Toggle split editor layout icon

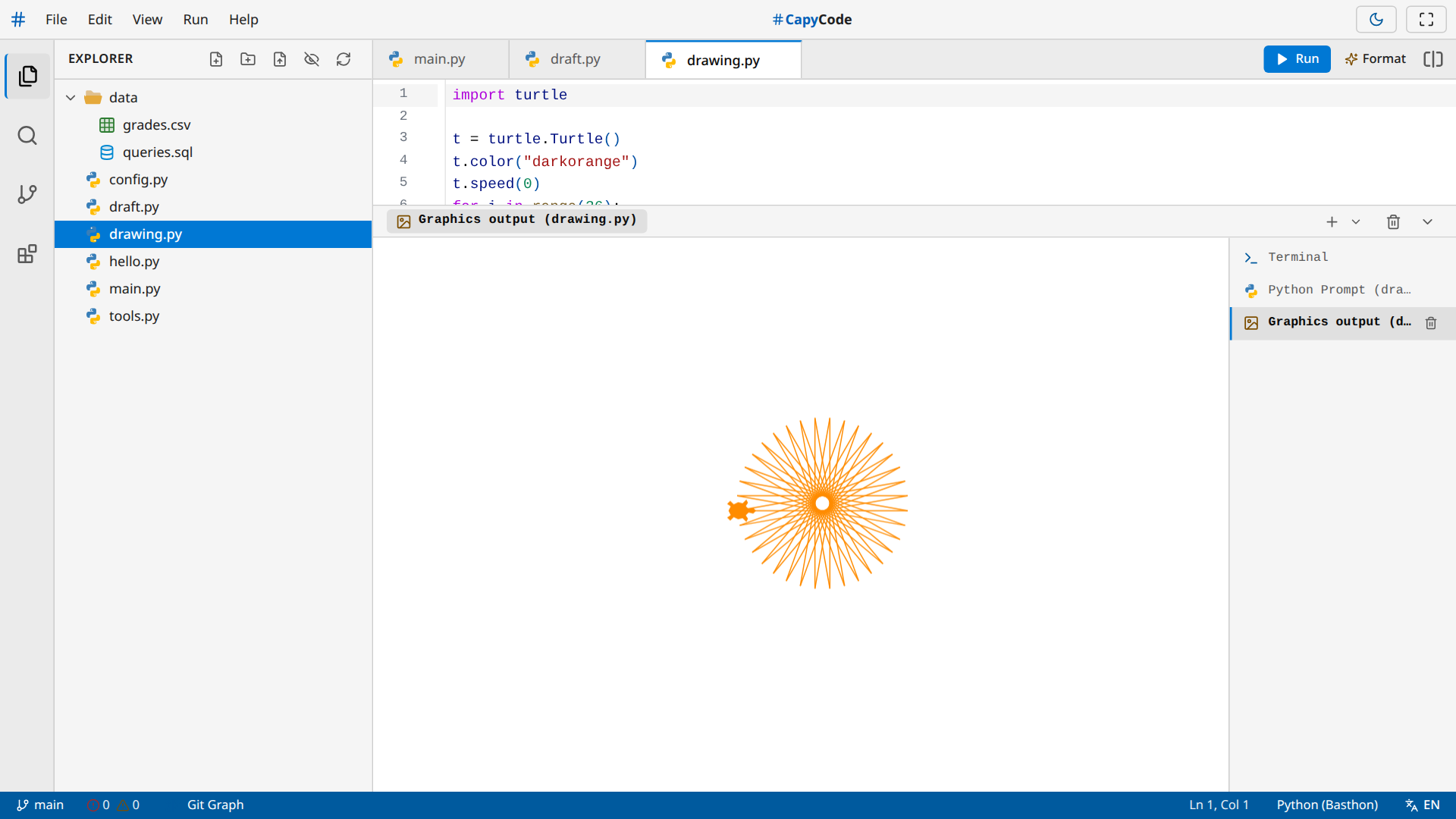pyautogui.click(x=1433, y=59)
